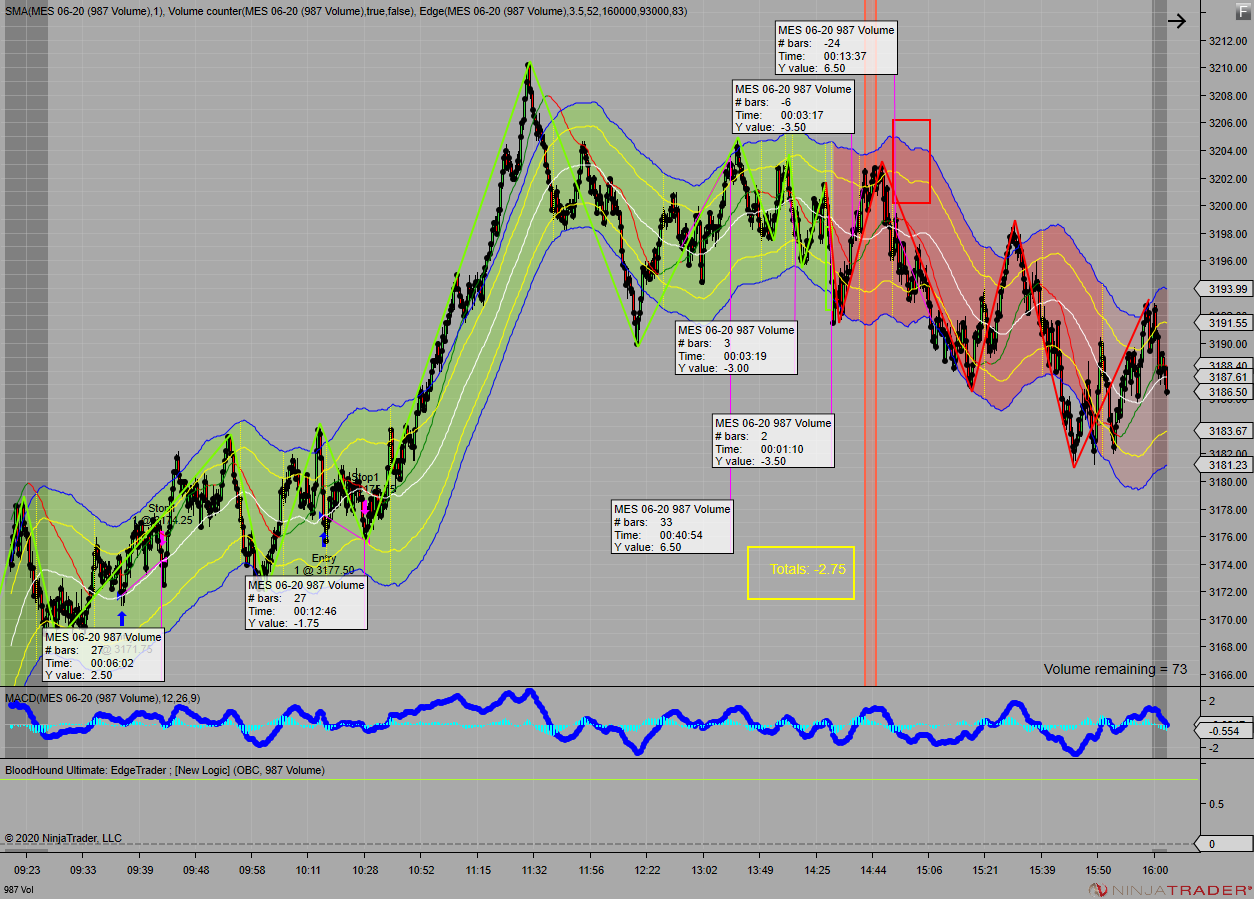Click the magenta exit marker near 10:28
The image size is (1254, 899).
click(365, 507)
